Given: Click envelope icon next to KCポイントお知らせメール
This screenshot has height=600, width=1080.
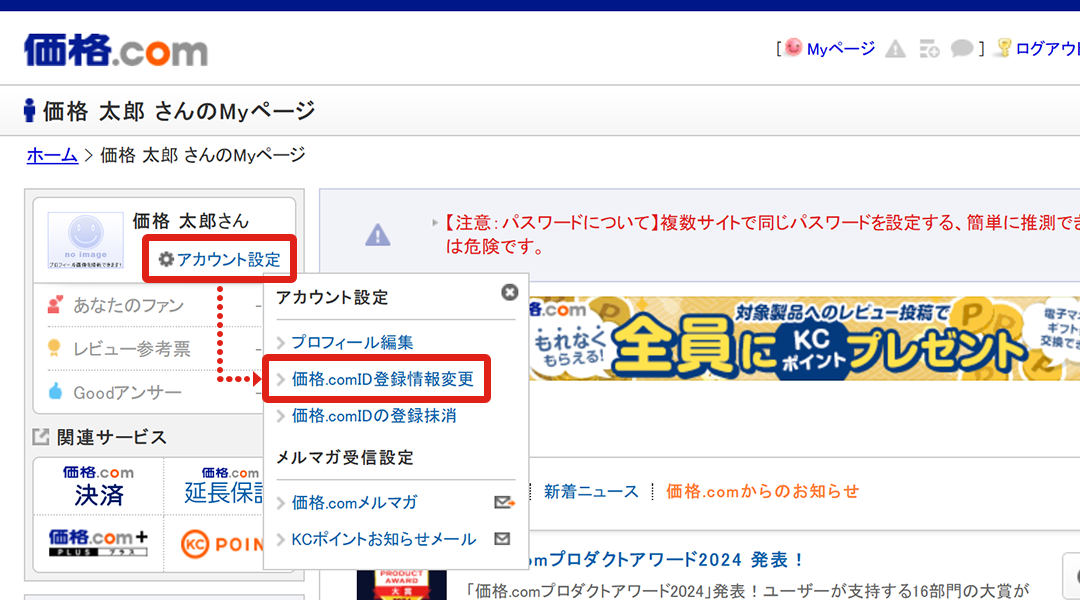Looking at the screenshot, I should [x=502, y=539].
